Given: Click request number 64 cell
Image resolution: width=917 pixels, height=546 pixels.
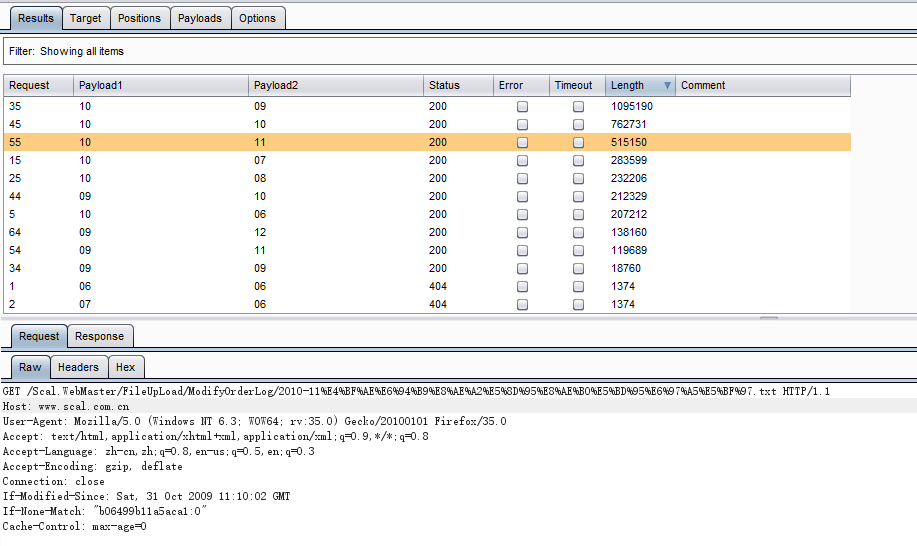Looking at the screenshot, I should [15, 233].
